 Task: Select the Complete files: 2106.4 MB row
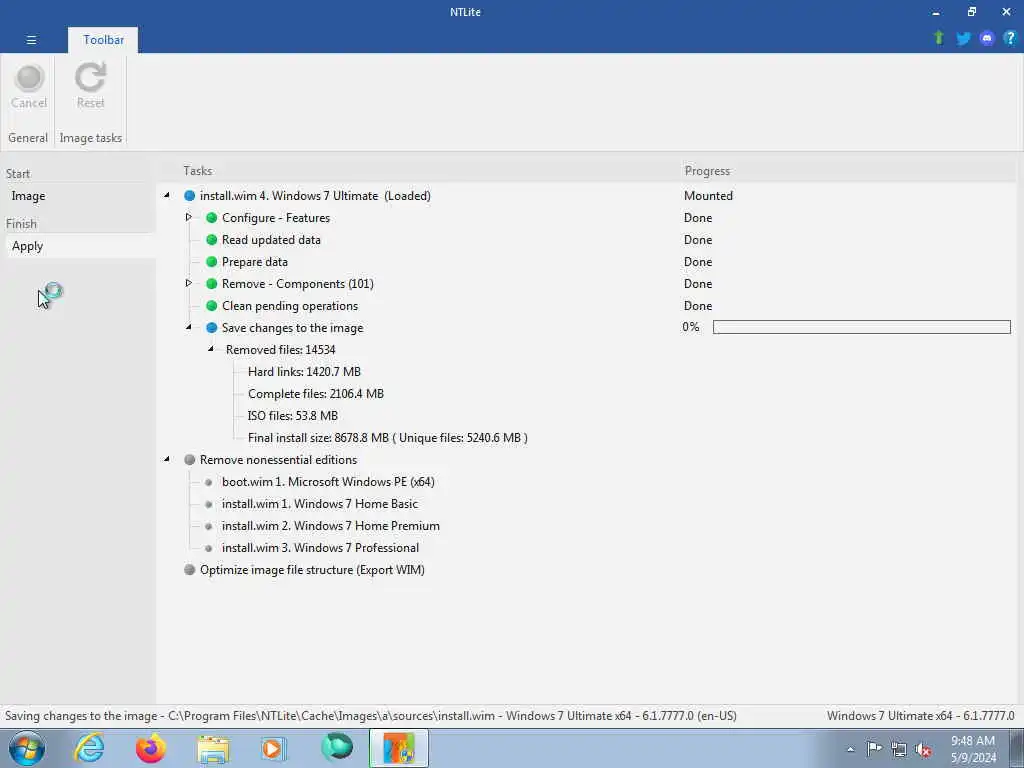316,394
